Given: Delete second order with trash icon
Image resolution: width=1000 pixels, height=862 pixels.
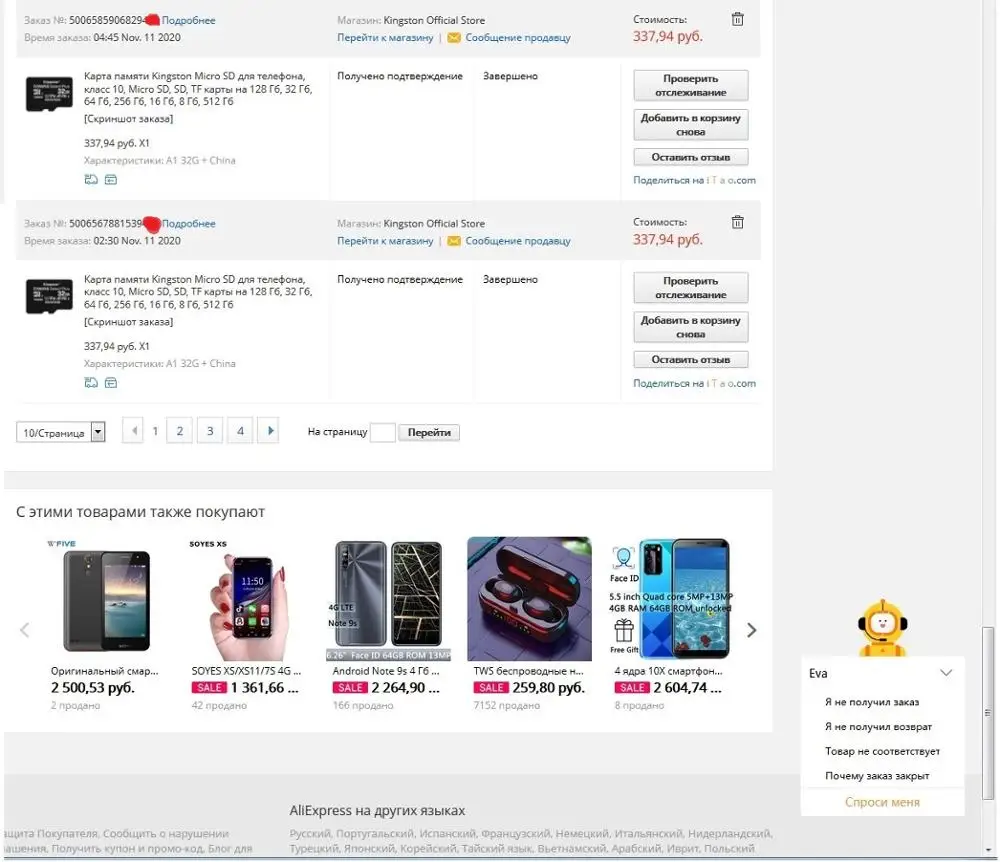Looking at the screenshot, I should 737,222.
